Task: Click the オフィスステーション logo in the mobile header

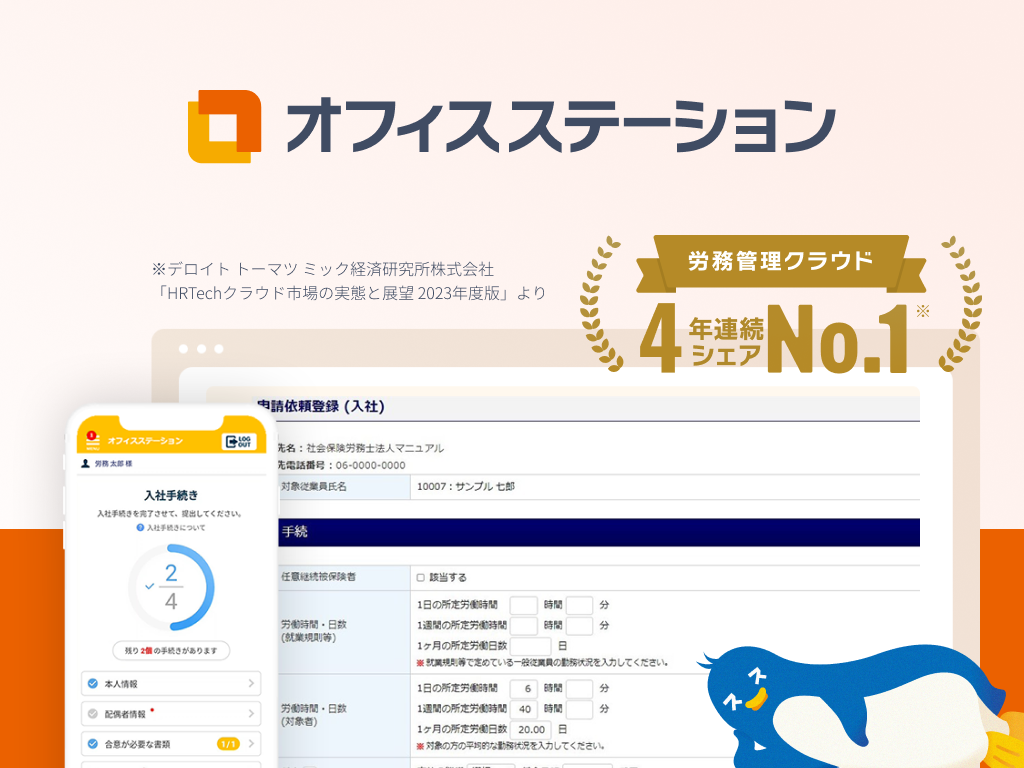Action: click(x=150, y=441)
